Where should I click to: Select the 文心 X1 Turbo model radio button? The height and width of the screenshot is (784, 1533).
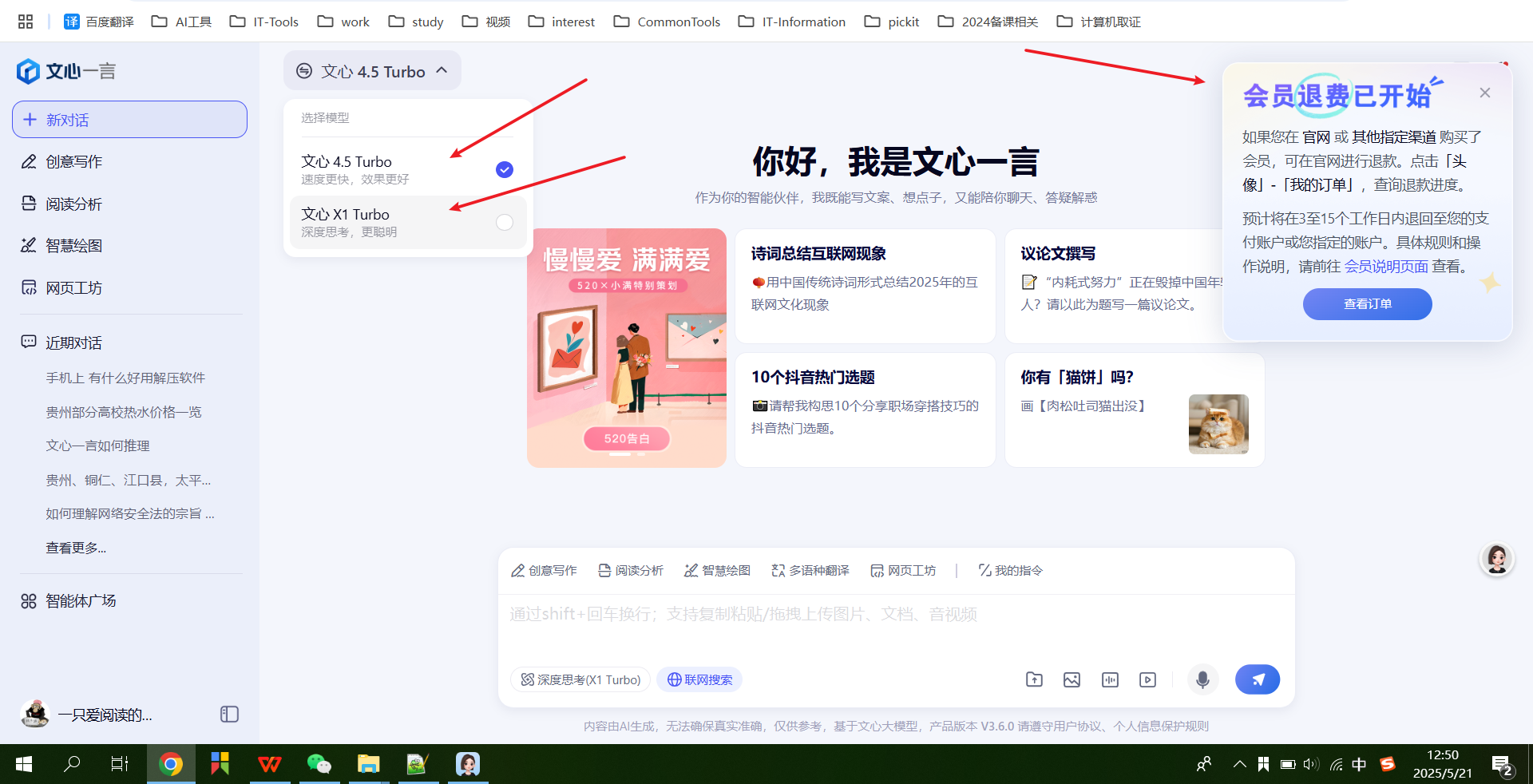[505, 222]
